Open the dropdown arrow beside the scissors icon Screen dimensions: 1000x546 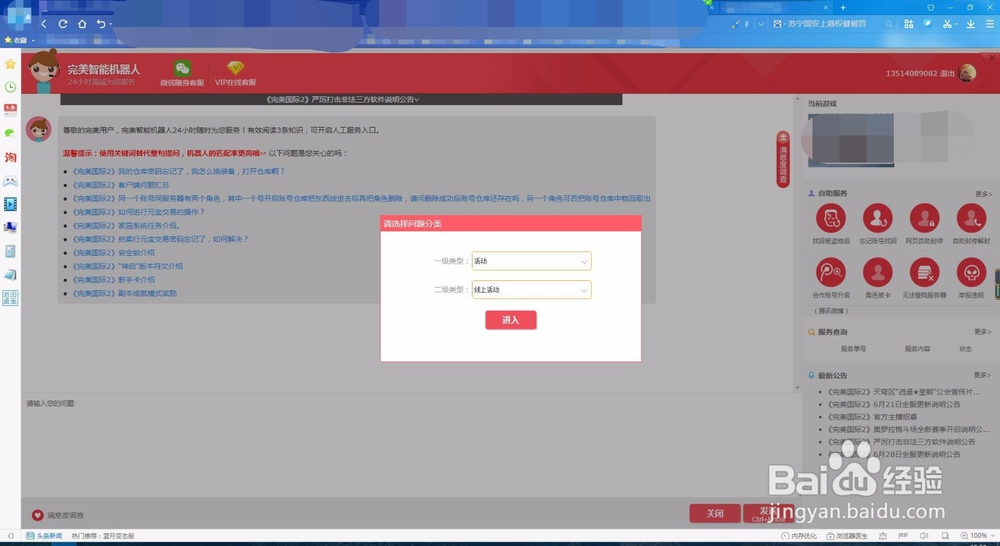tap(957, 24)
